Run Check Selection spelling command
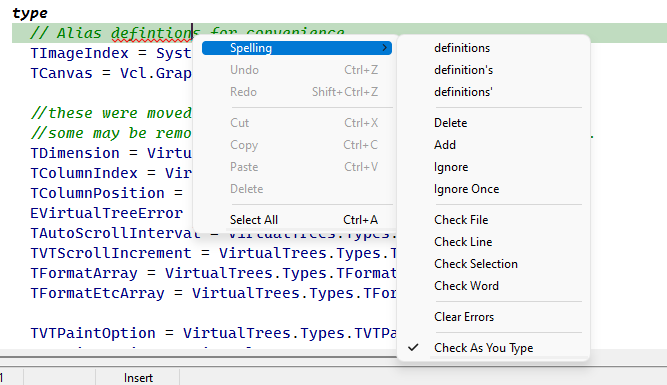 (476, 264)
